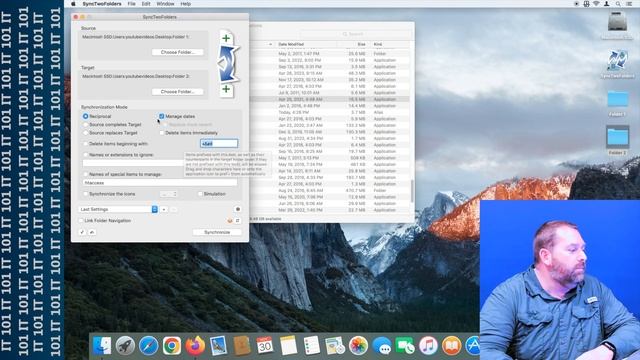Click the green plus beside the Target folder
640x360 pixels.
click(226, 89)
